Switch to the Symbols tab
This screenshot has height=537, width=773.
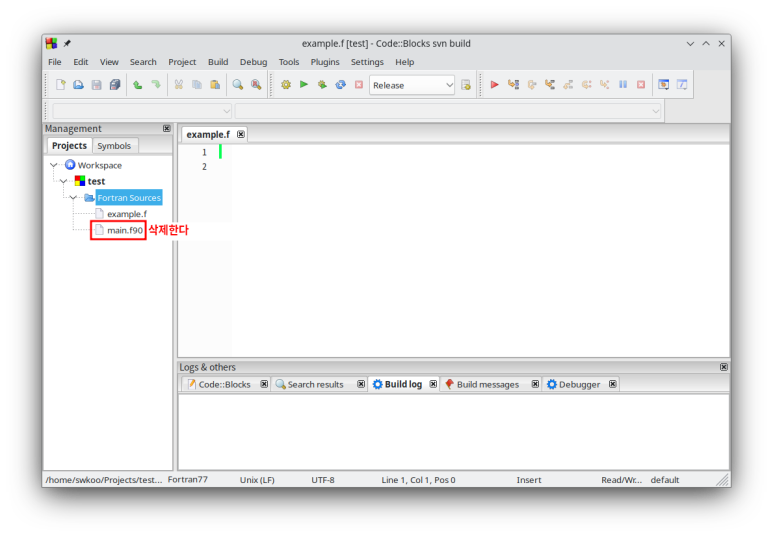[x=114, y=146]
